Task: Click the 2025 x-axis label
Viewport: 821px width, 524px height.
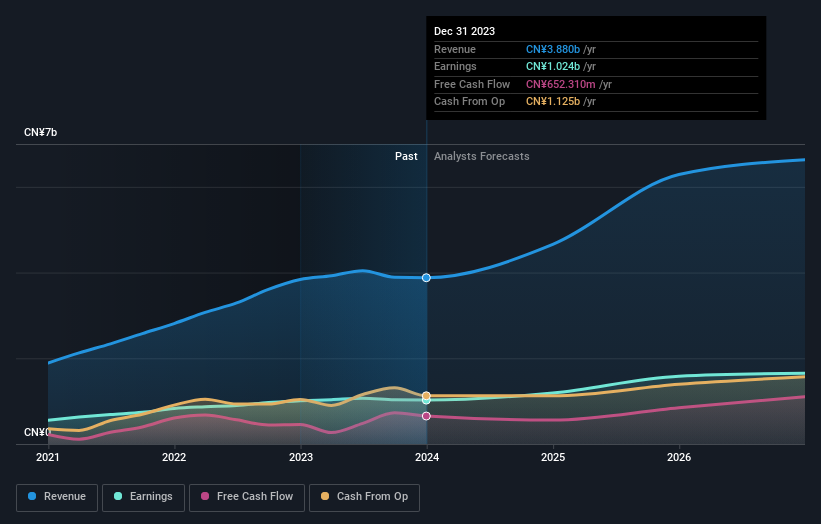Action: click(x=553, y=458)
